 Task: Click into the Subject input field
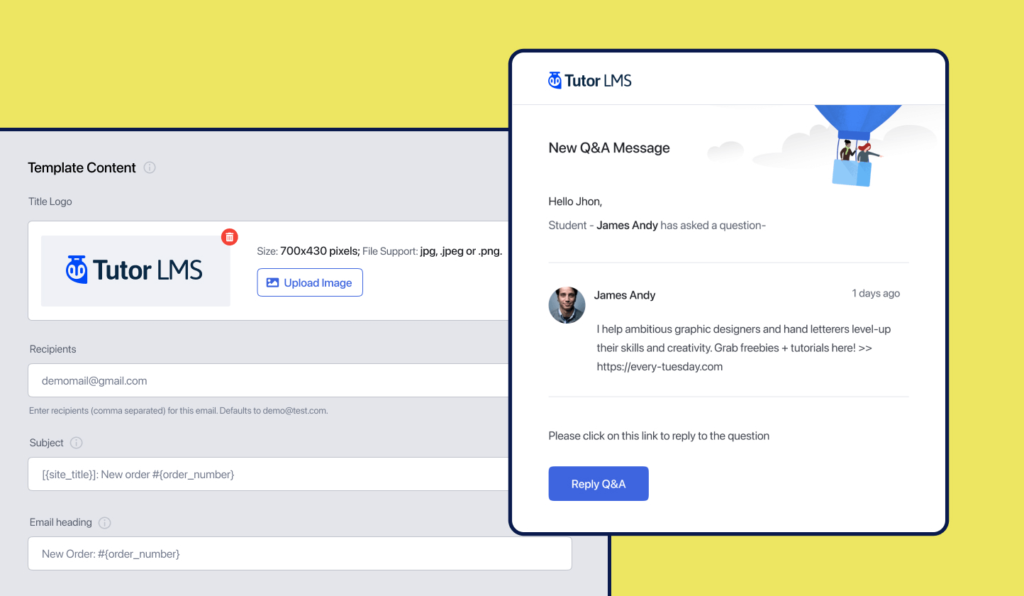[270, 474]
